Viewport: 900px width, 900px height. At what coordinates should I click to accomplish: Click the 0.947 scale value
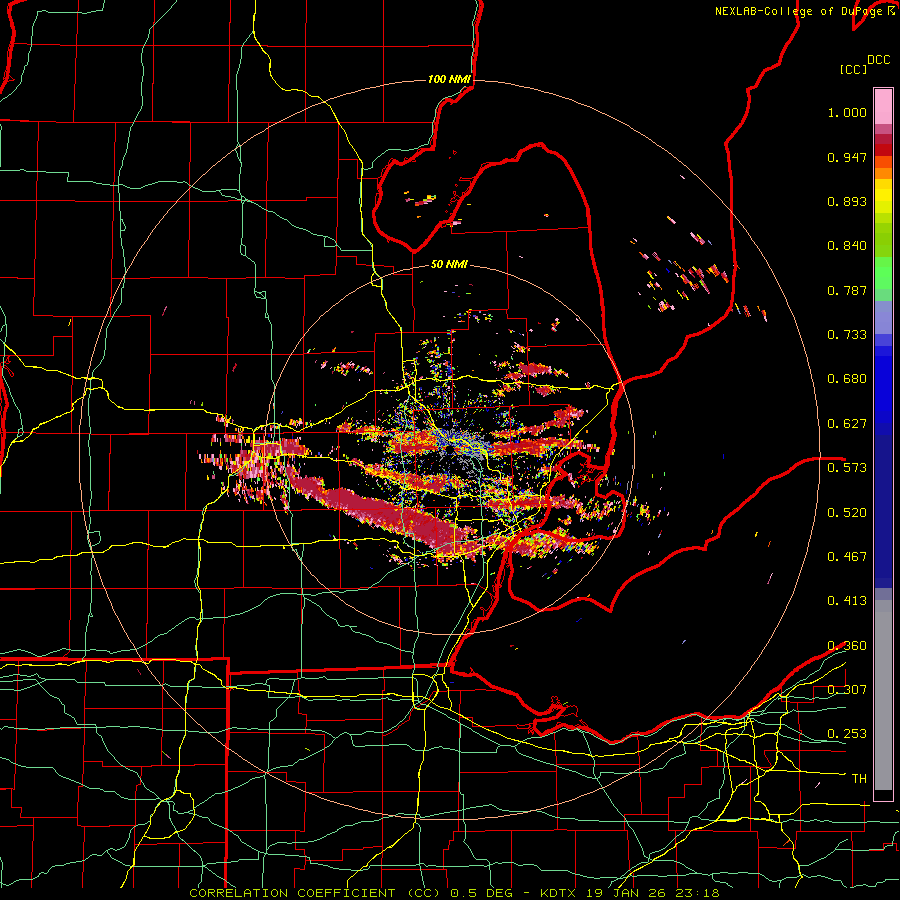[847, 157]
